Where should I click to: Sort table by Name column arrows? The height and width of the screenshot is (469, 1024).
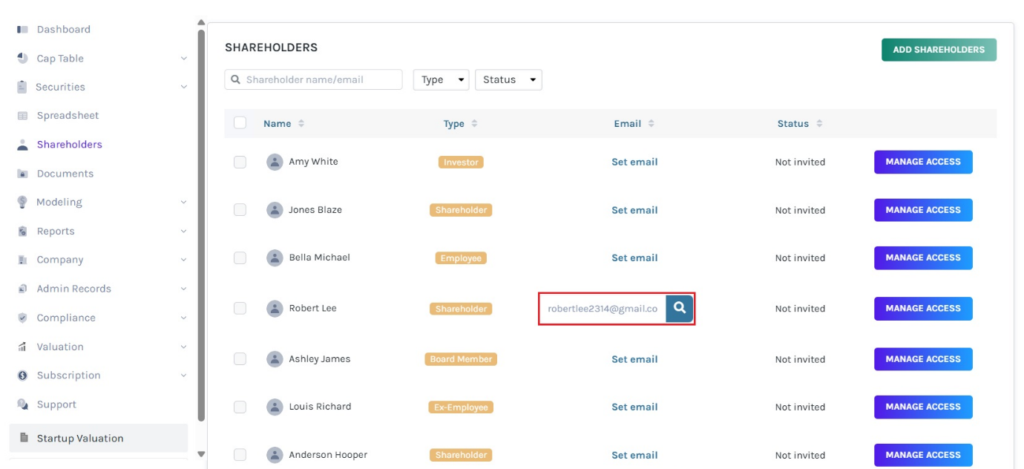pos(301,123)
